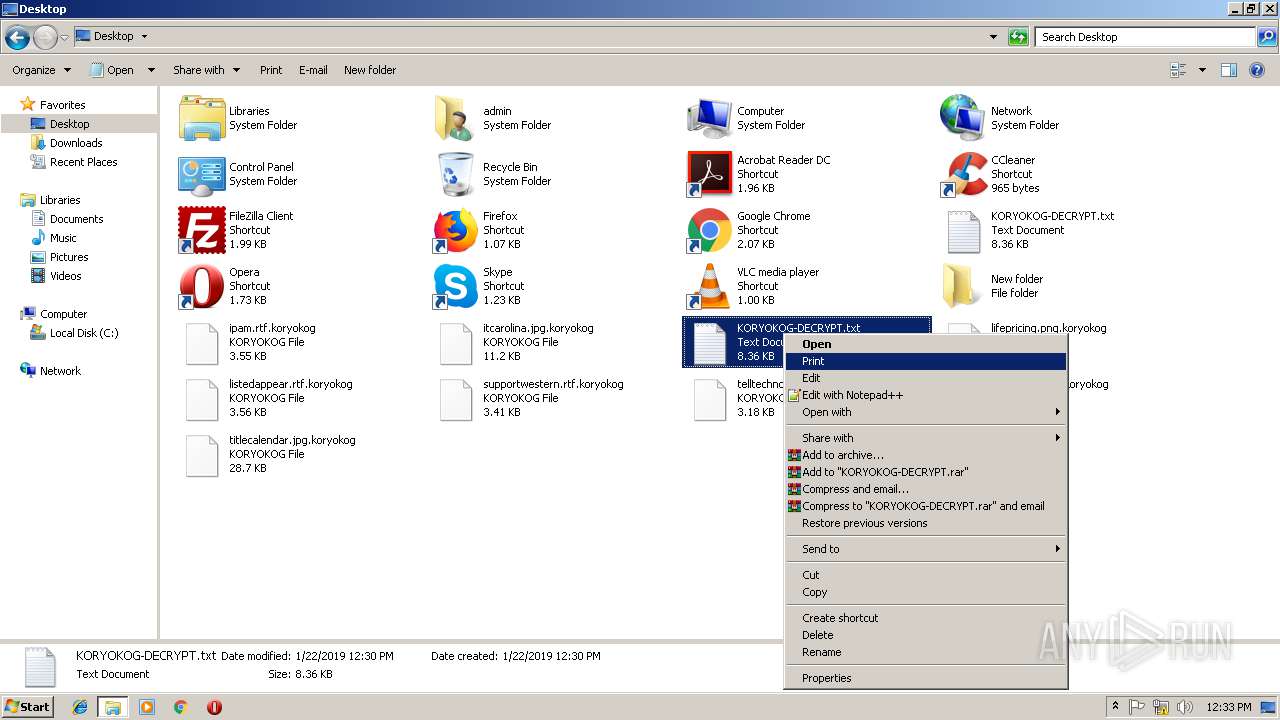
Task: Open Downloads in Favorites sidebar
Action: (x=76, y=143)
